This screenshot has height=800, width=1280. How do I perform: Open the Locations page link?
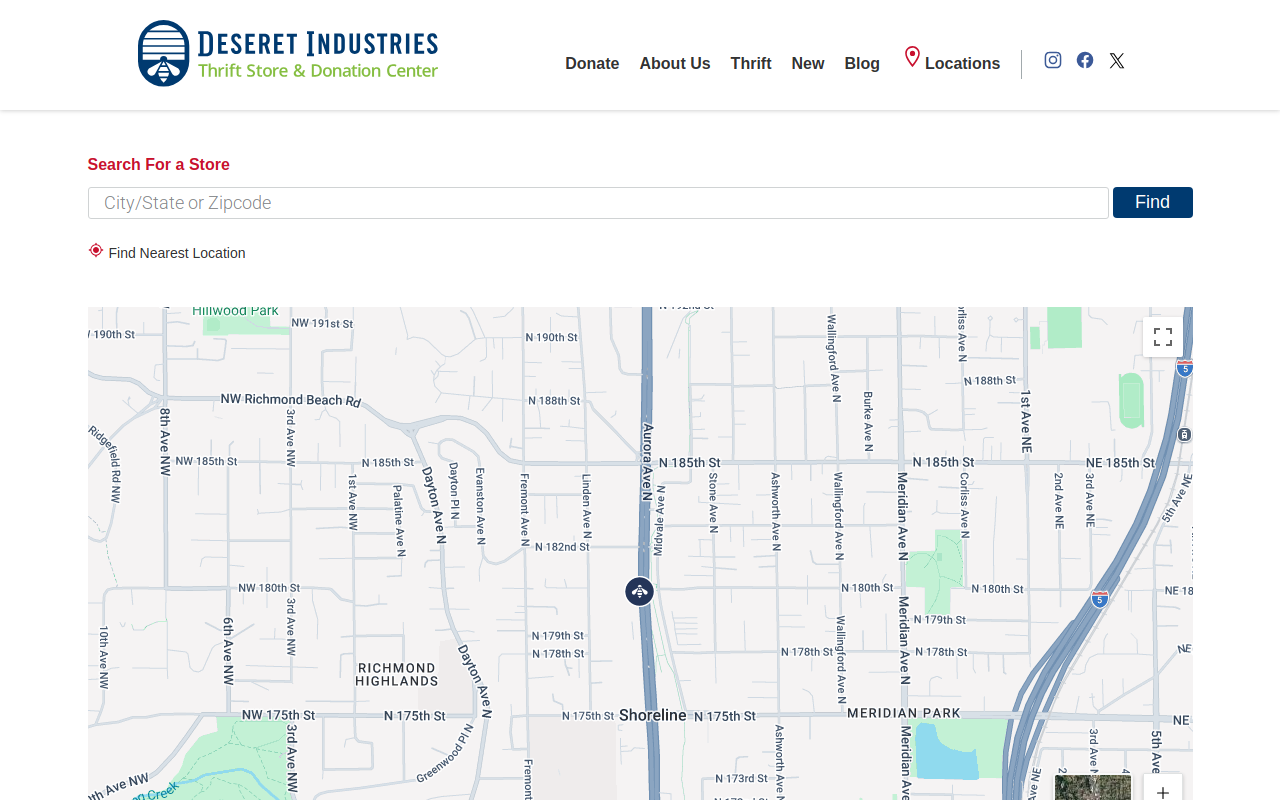[962, 64]
